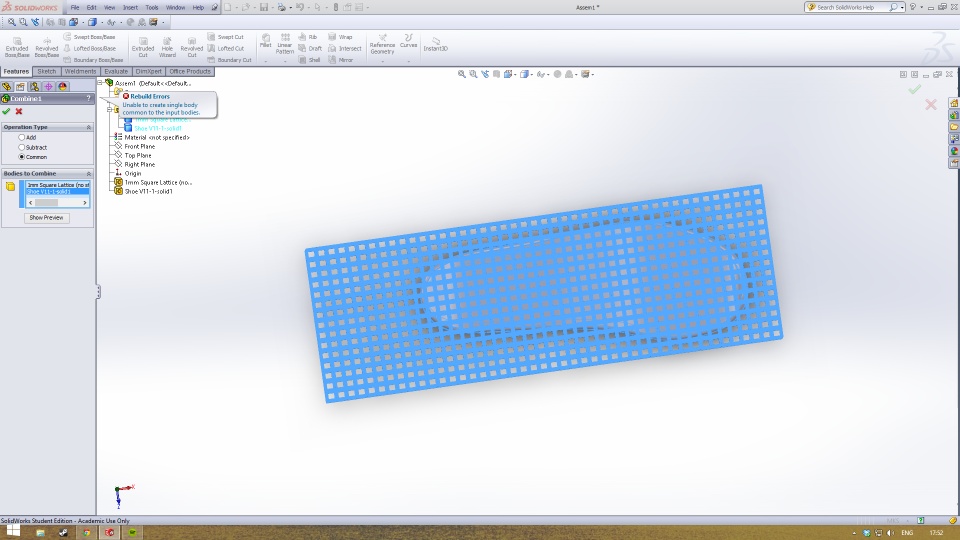This screenshot has width=960, height=540.
Task: Select Material <not specified> tree item
Action: coord(157,137)
